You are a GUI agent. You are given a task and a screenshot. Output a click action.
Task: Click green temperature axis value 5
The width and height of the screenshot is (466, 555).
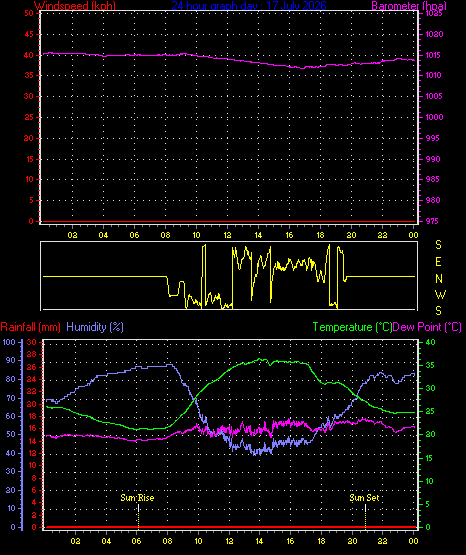tap(428, 504)
